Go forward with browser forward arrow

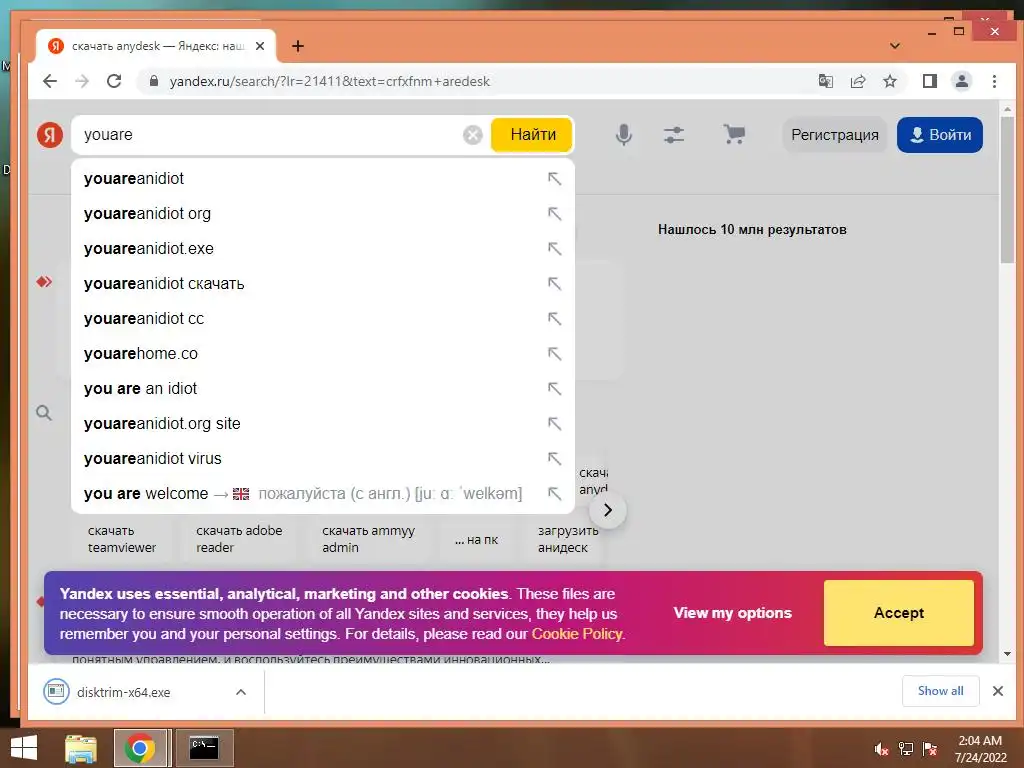pos(82,81)
